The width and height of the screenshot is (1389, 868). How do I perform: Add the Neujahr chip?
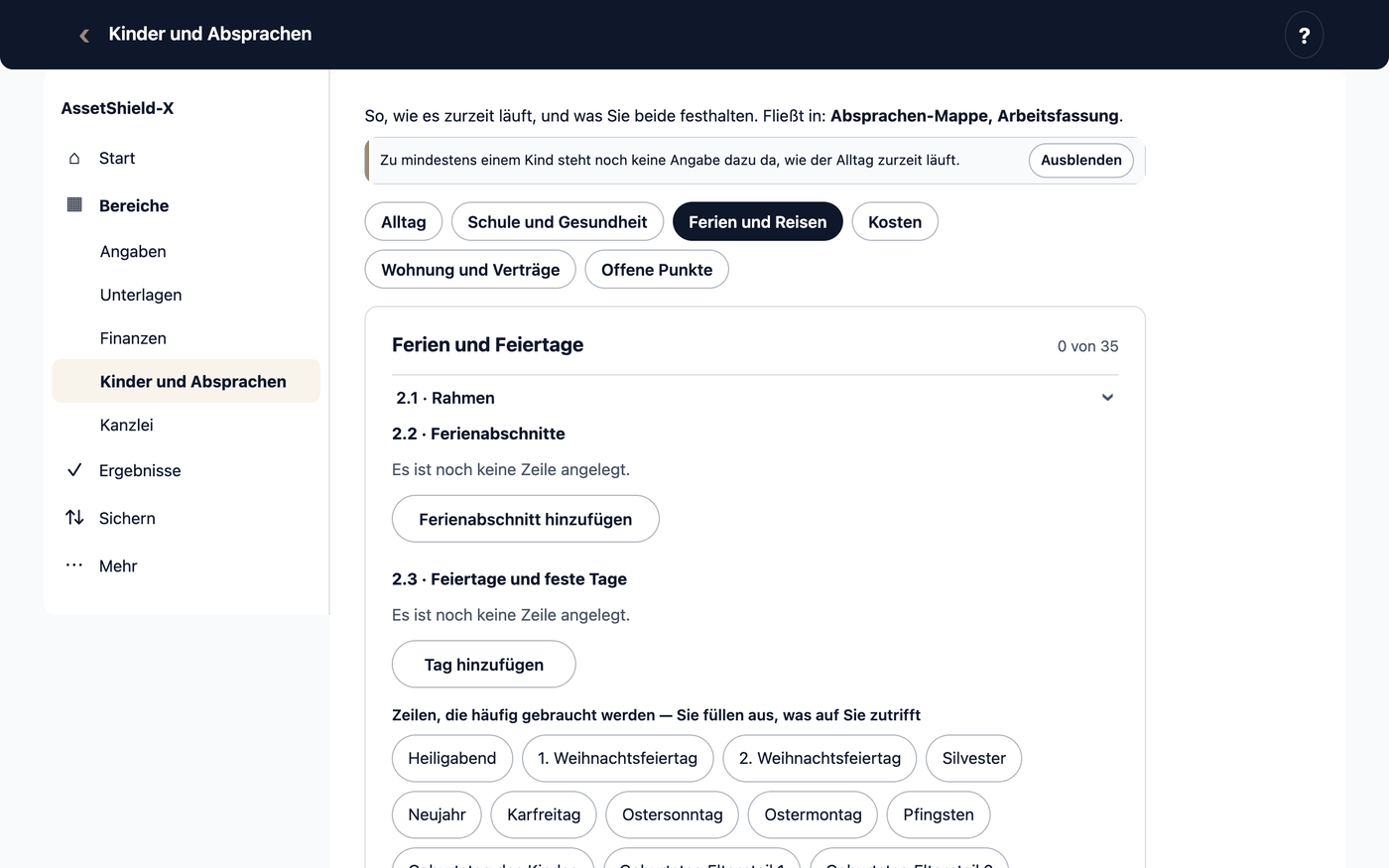(x=437, y=815)
